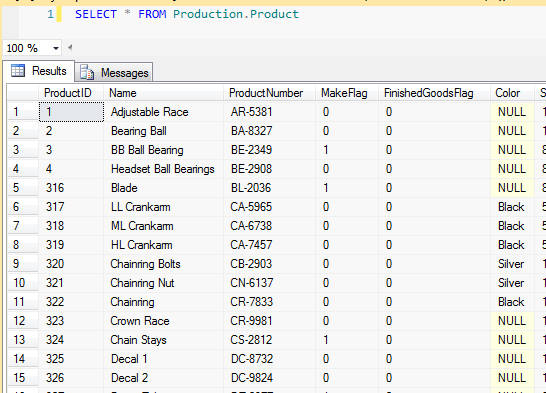
Task: Click the Chainring Nut name cell
Action: (163, 283)
